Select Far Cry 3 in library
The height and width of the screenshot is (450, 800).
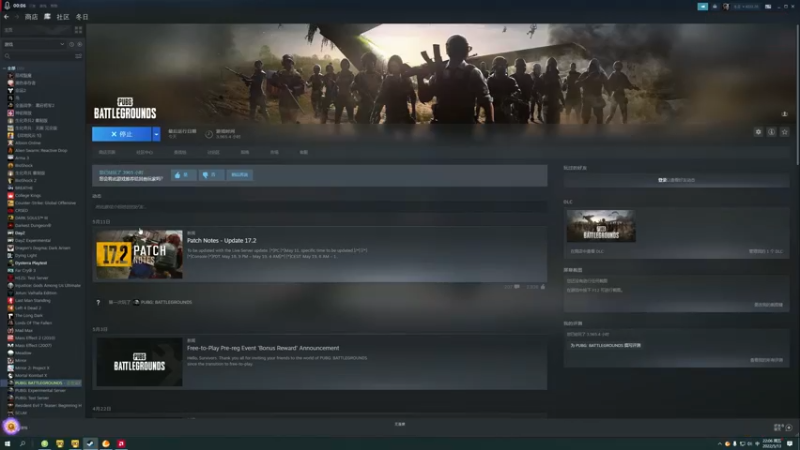coord(25,270)
